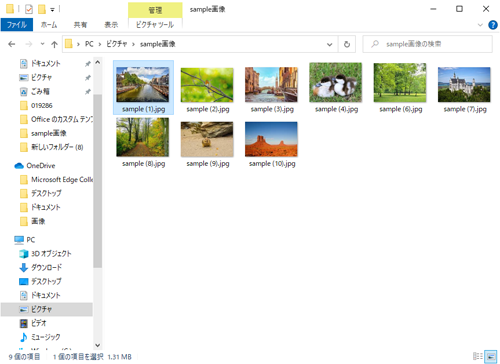Click navigation pane scroll up arrow
This screenshot has height=364, width=500.
click(98, 62)
